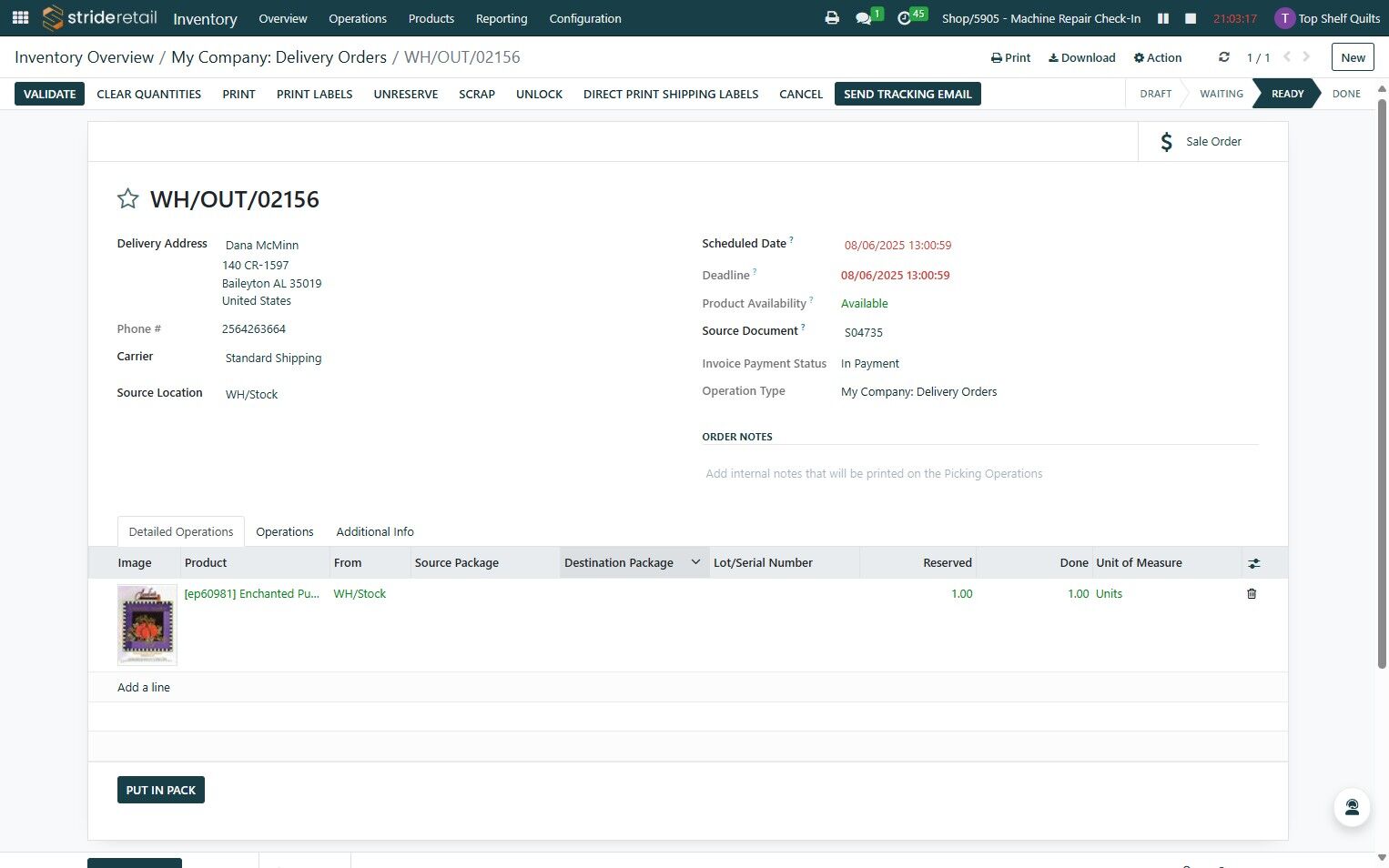Expand the Destination Package column dropdown
The width and height of the screenshot is (1389, 868).
click(x=695, y=562)
